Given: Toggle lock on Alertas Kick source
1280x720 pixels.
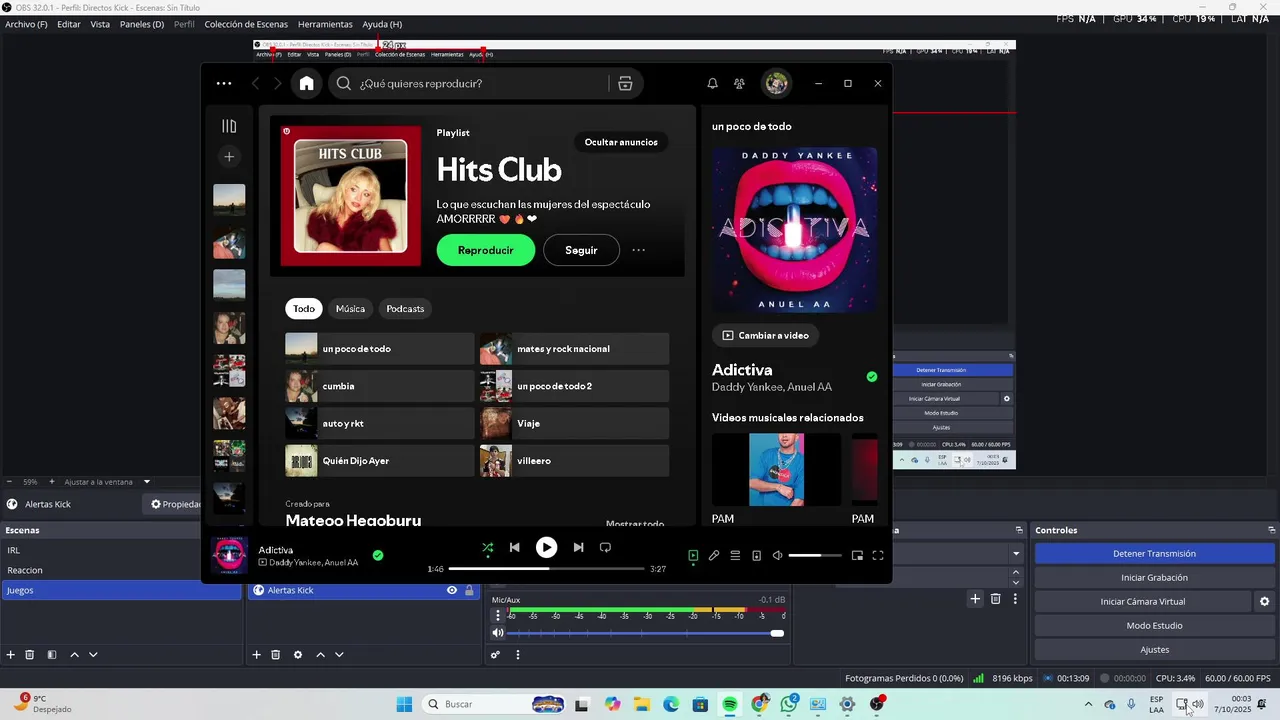Looking at the screenshot, I should [469, 591].
